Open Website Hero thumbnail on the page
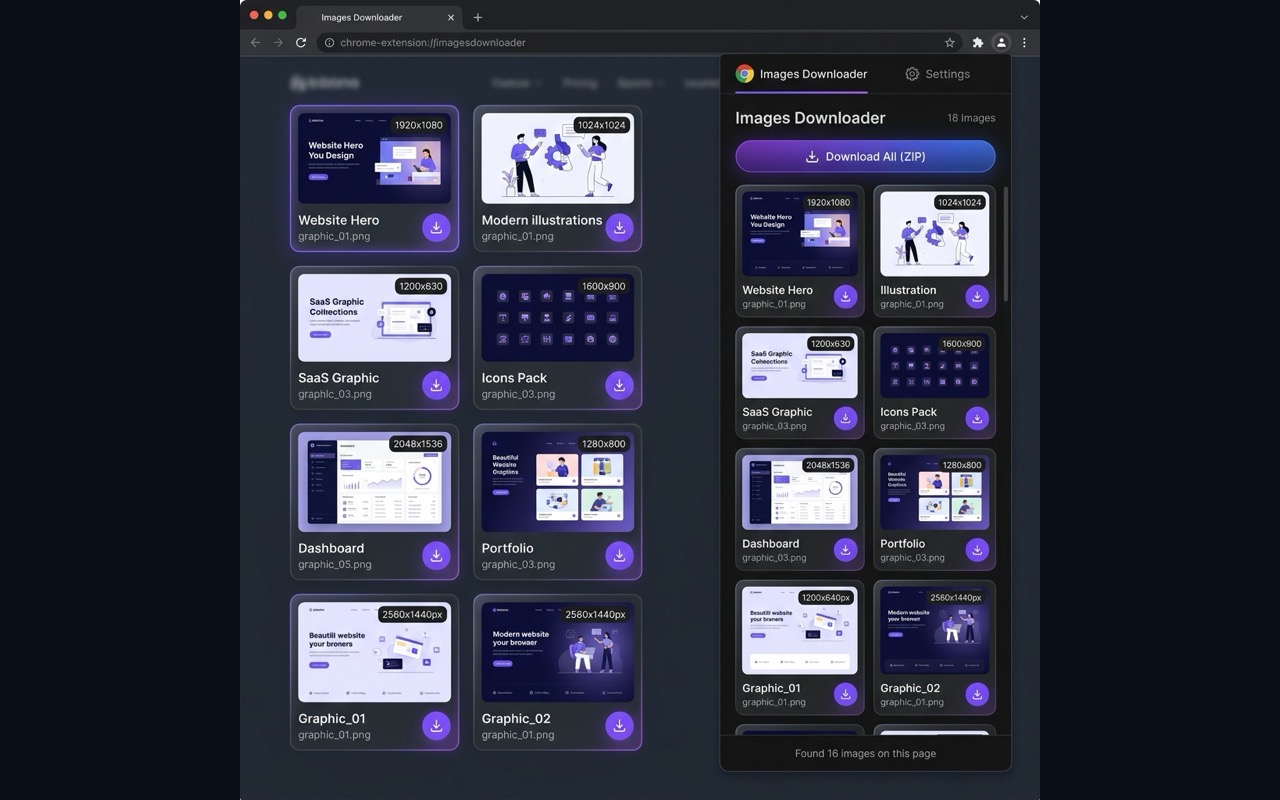Viewport: 1280px width, 800px height. (x=375, y=158)
